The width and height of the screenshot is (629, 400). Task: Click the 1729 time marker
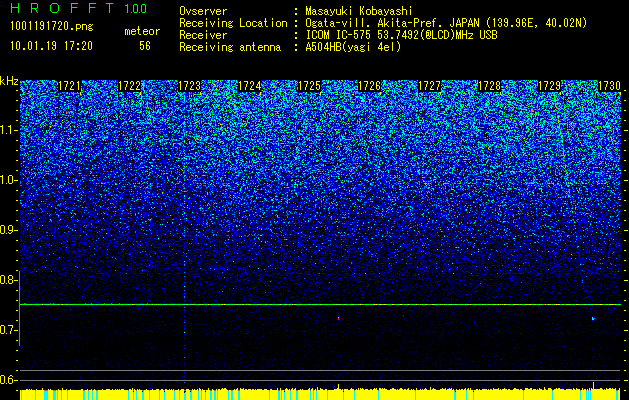click(549, 86)
